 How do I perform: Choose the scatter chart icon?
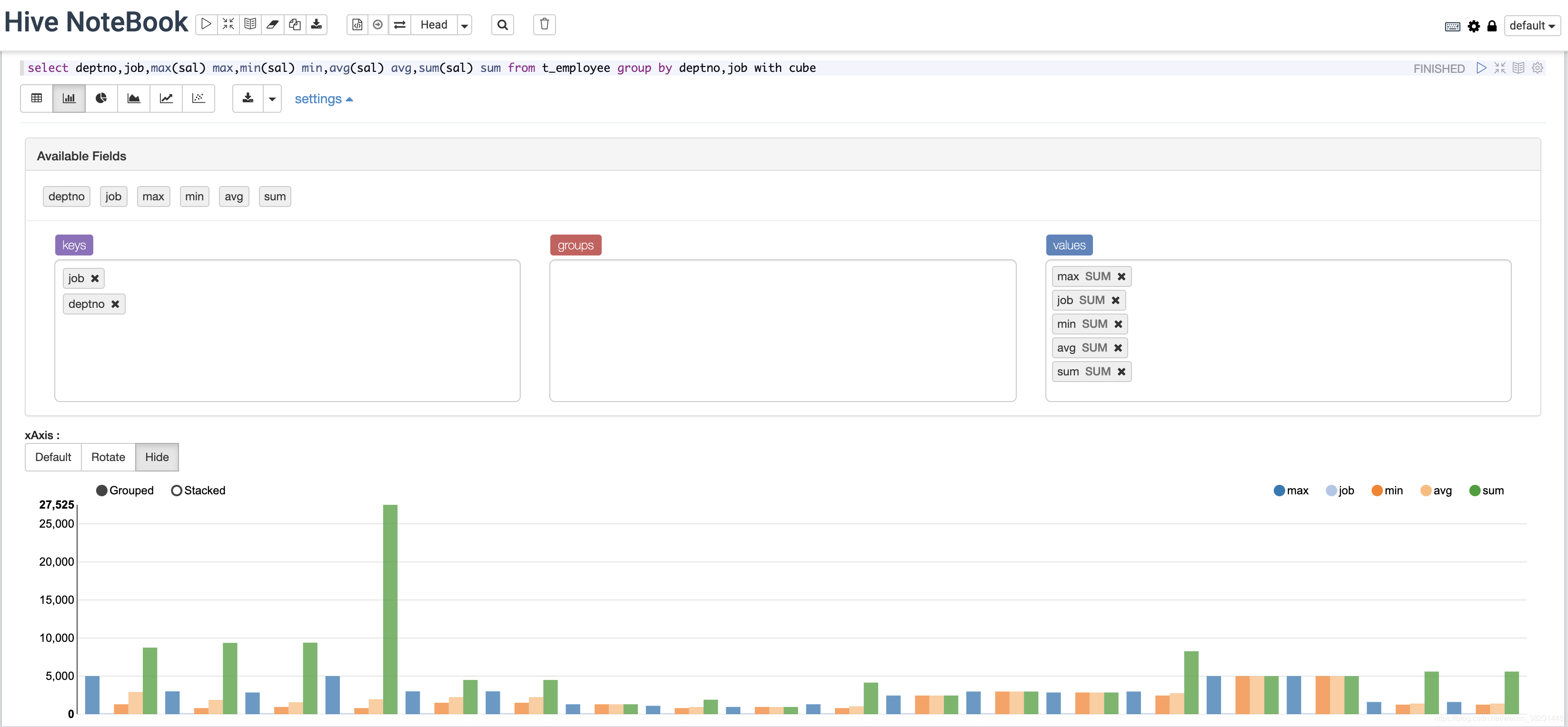coord(198,98)
